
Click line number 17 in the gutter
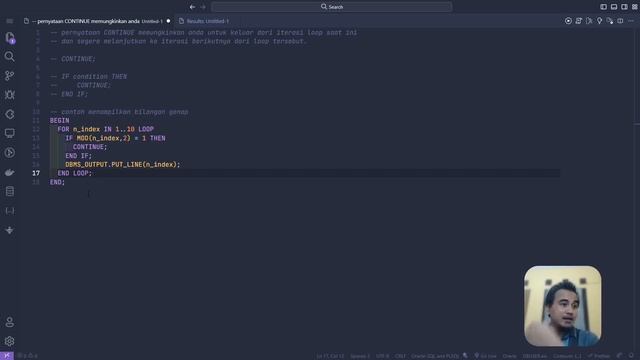pyautogui.click(x=36, y=173)
